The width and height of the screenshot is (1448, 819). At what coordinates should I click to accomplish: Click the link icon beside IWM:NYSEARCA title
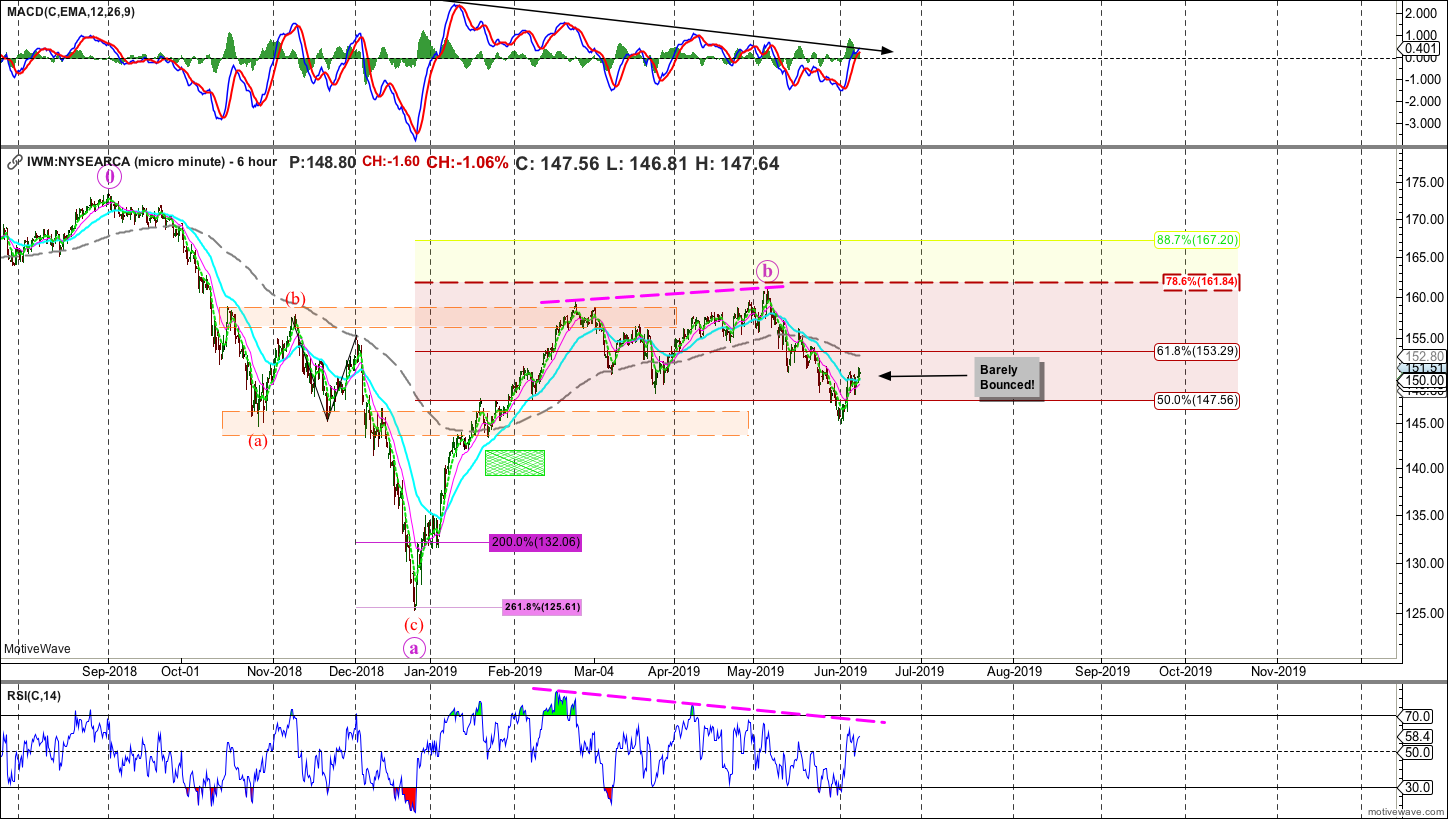[x=14, y=161]
